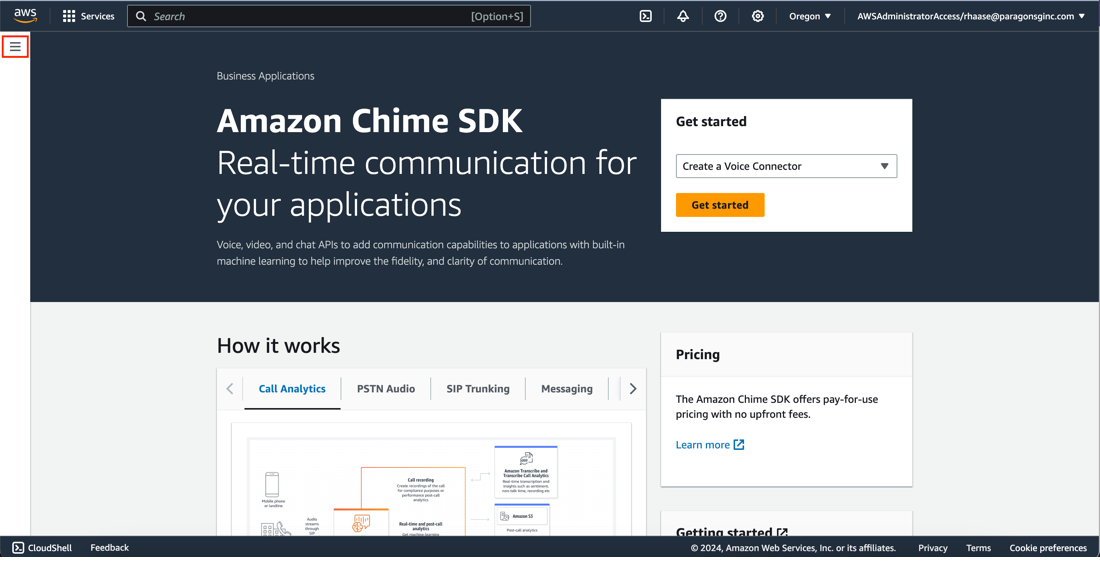Open Feedback in the footer
Image resolution: width=1100 pixels, height=562 pixels.
(109, 548)
